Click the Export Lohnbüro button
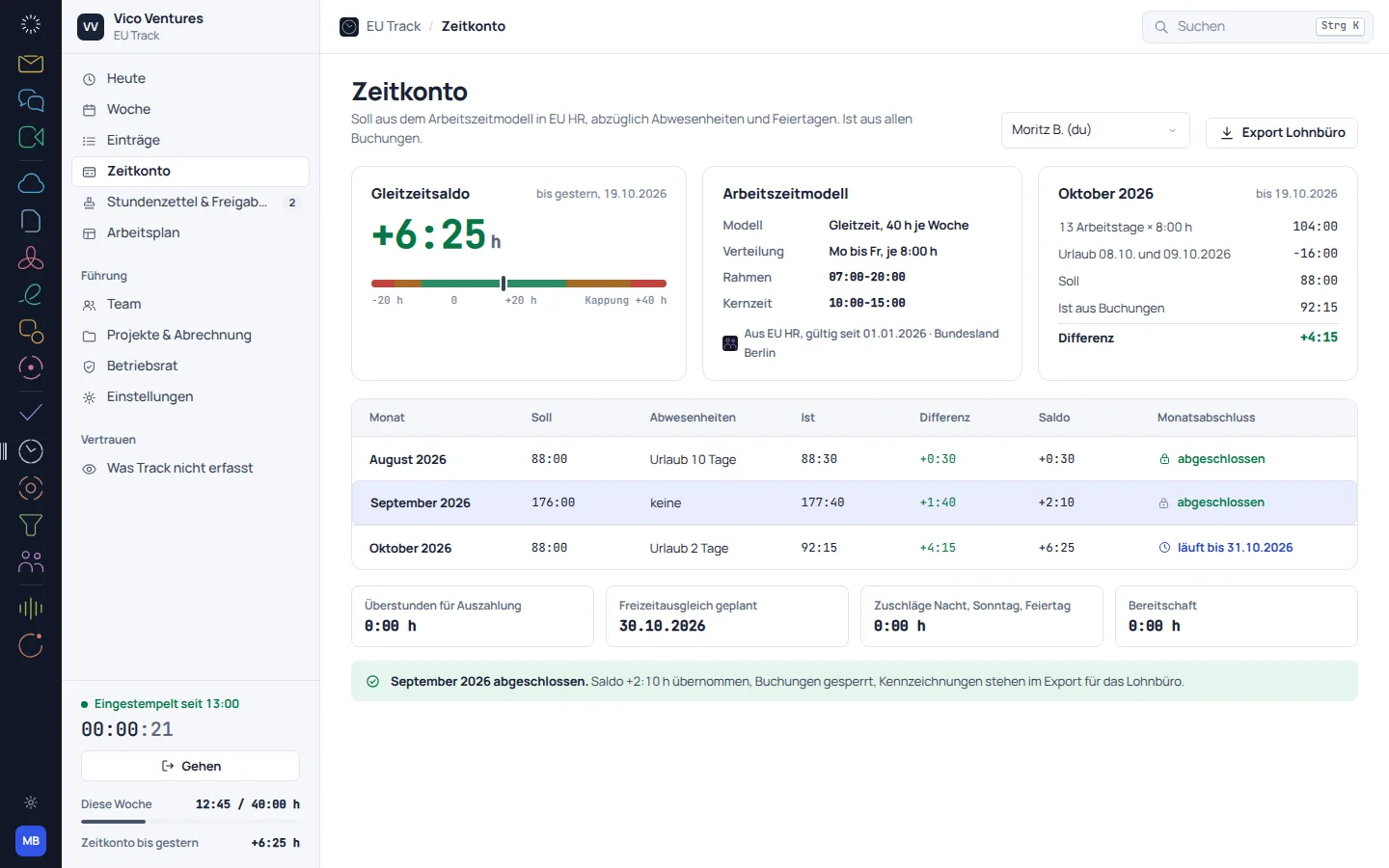Image resolution: width=1389 pixels, height=868 pixels. tap(1282, 133)
